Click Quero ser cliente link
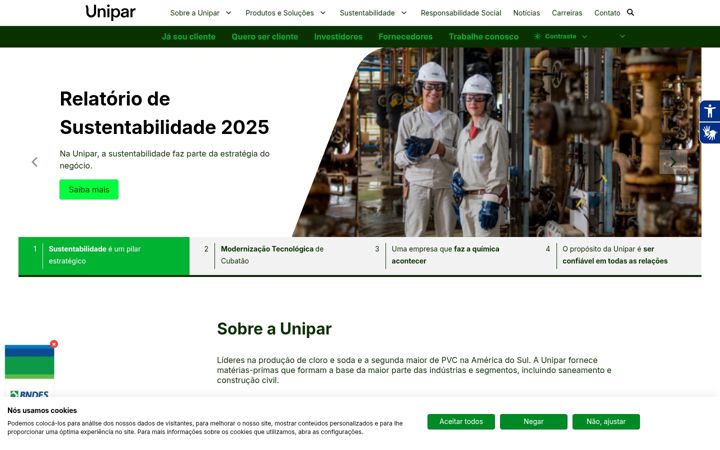Screen dimensions: 720x450 pos(264,37)
